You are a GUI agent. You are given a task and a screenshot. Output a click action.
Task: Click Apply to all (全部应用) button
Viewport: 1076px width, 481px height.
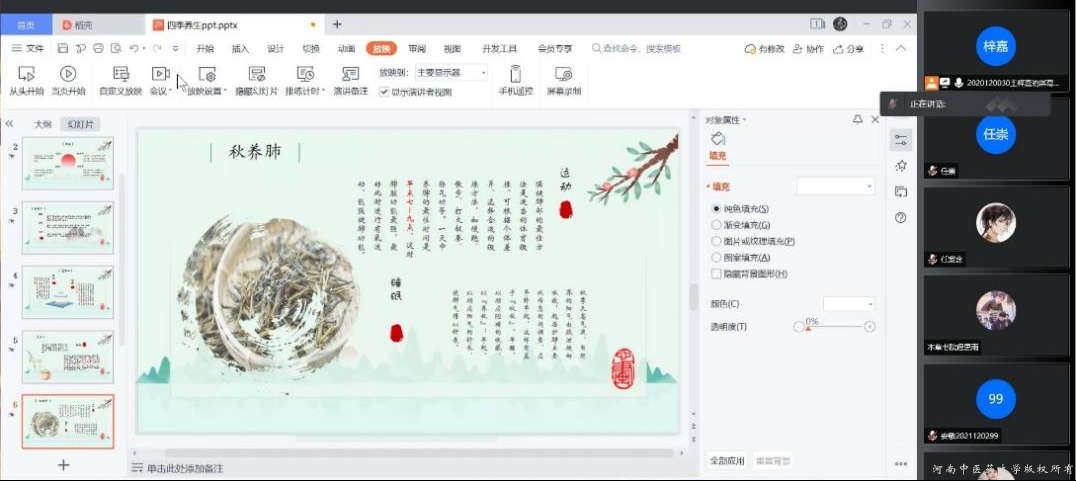(x=727, y=461)
